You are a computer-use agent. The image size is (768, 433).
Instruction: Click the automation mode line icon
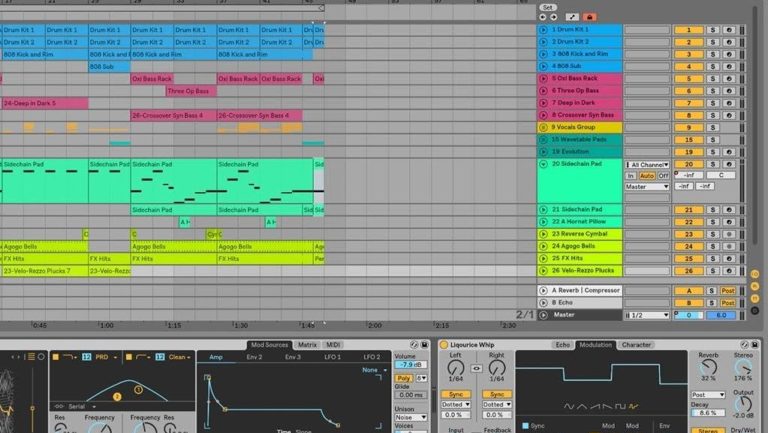[x=572, y=17]
